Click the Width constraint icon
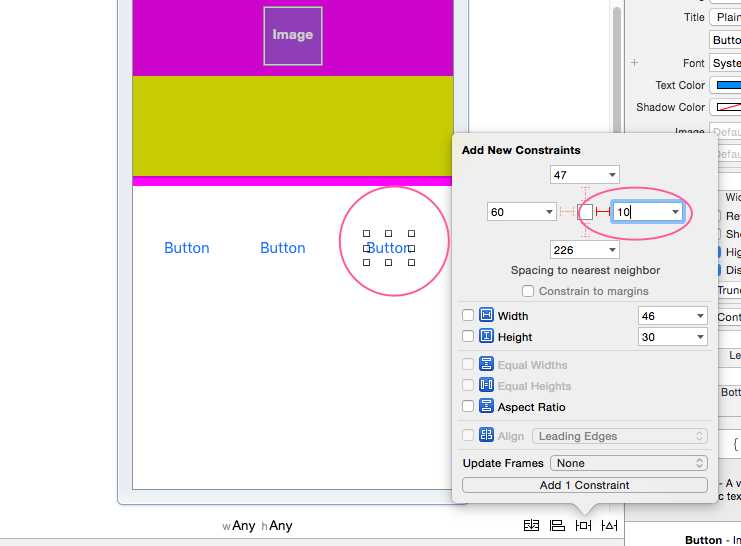The height and width of the screenshot is (546, 741). (x=486, y=315)
